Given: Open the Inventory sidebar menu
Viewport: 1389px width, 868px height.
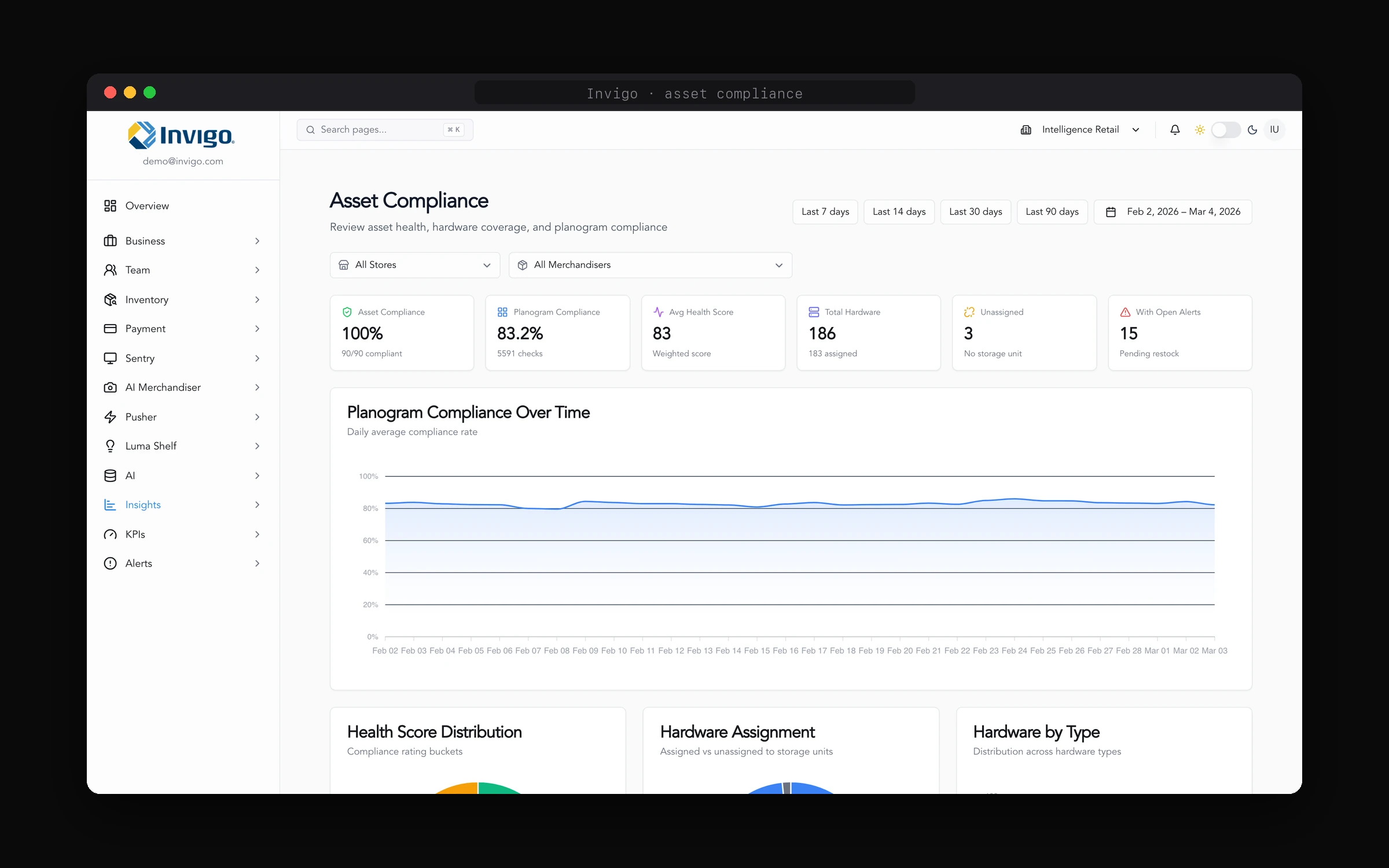Looking at the screenshot, I should point(183,300).
